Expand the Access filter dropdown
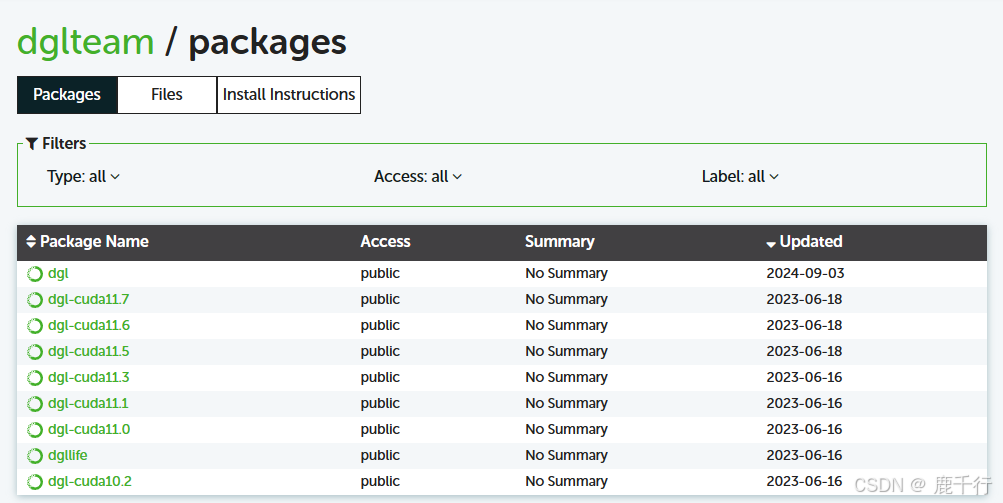 tap(418, 177)
